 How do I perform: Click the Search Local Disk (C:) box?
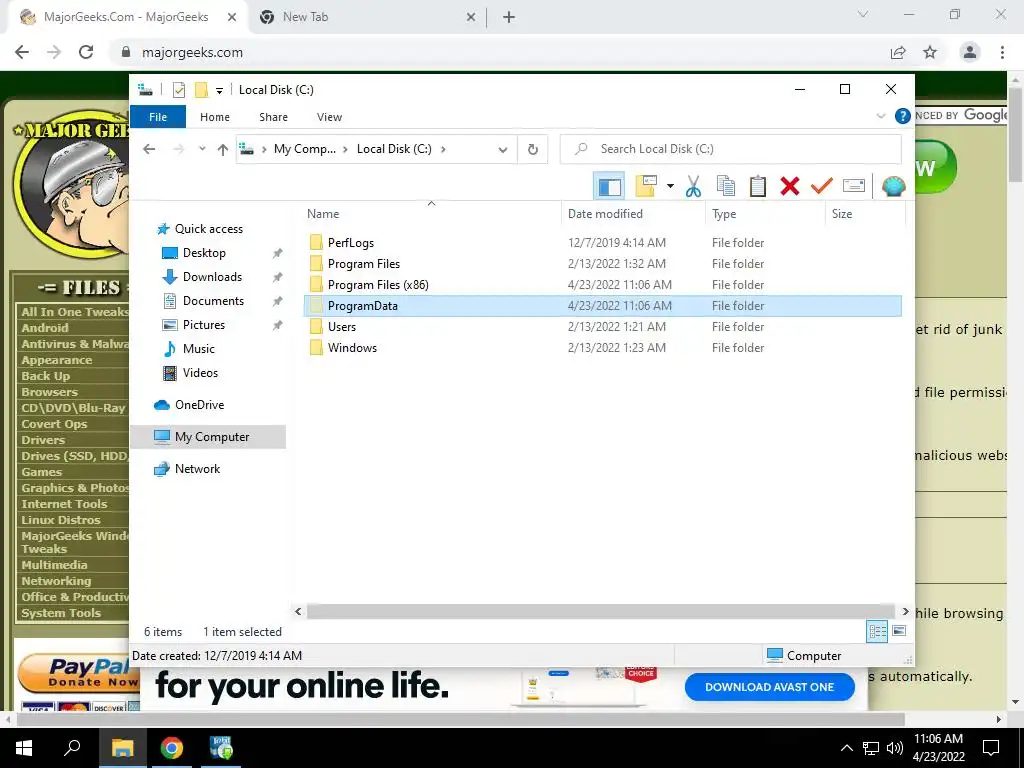click(731, 149)
